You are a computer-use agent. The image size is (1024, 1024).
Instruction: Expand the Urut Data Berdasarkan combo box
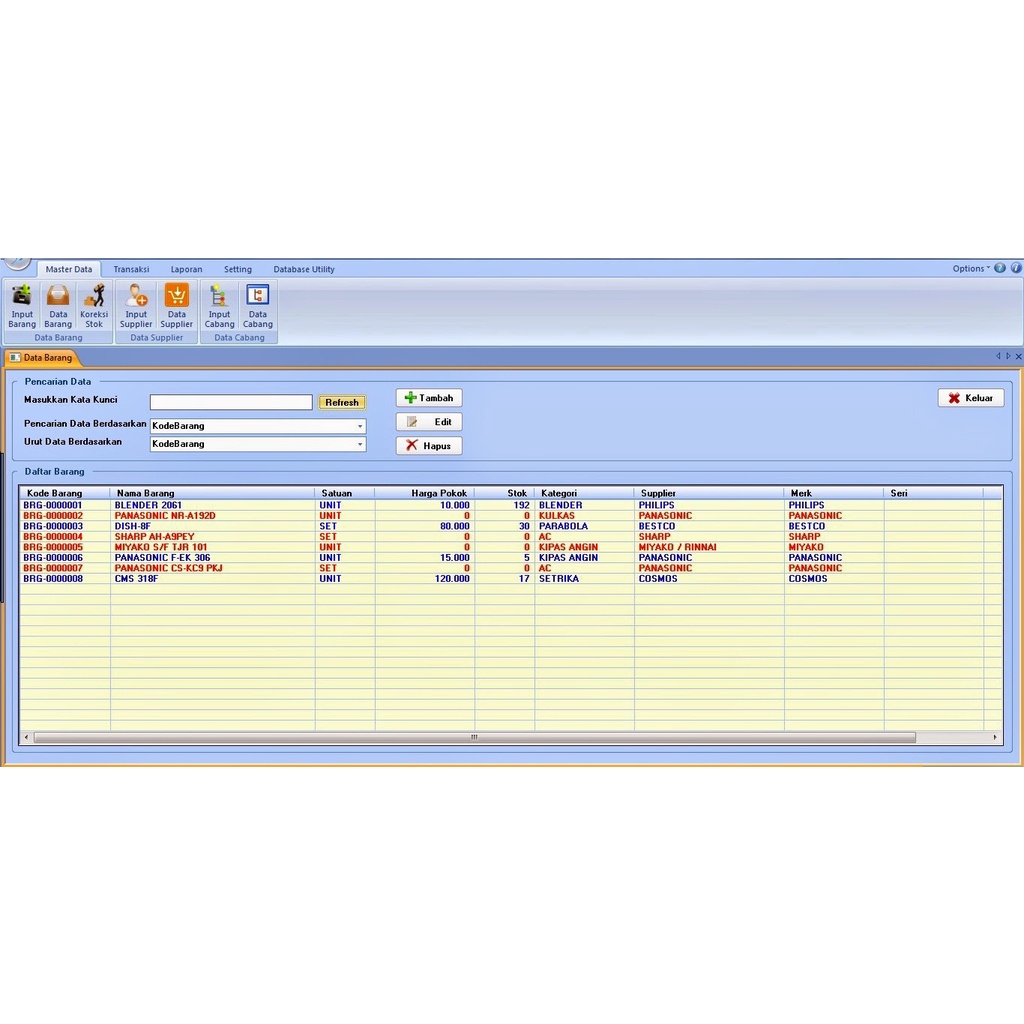pos(360,444)
